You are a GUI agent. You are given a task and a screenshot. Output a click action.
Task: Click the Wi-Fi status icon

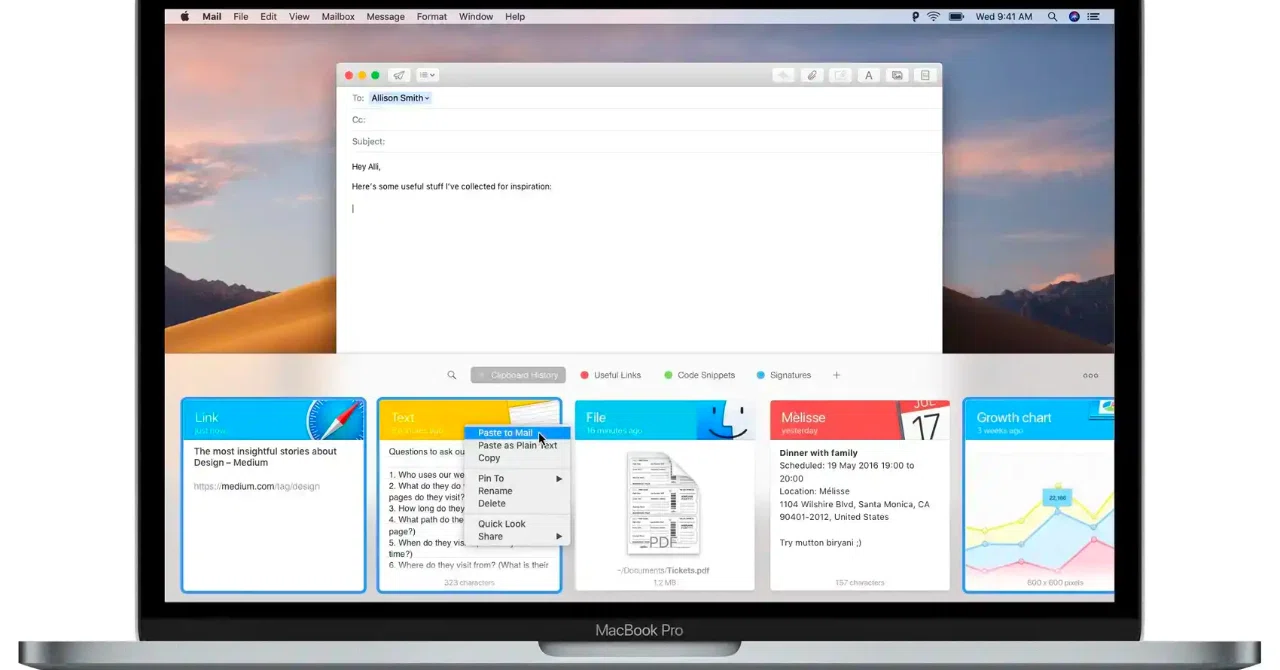[934, 17]
